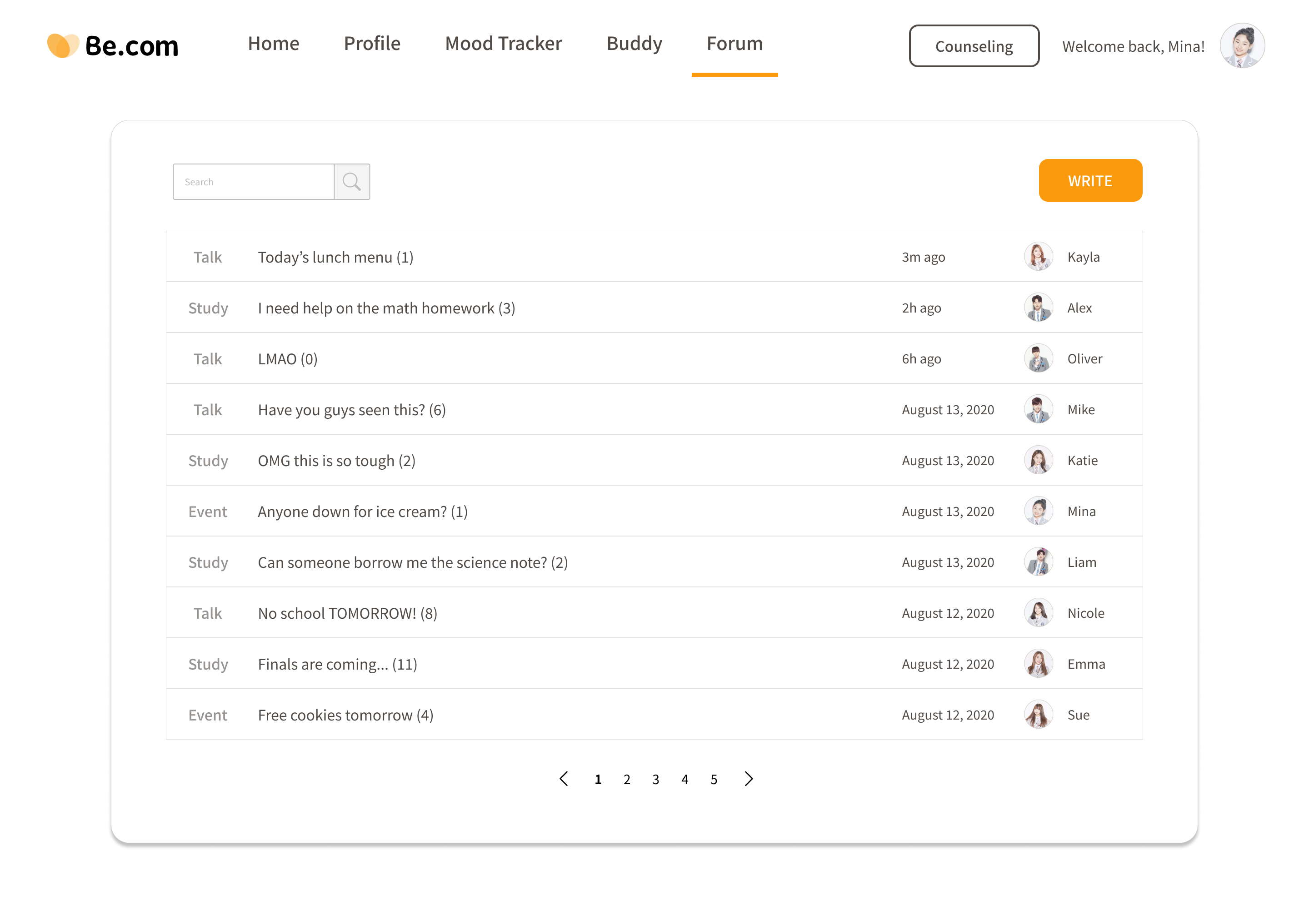The width and height of the screenshot is (1309, 924).
Task: Switch to the Buddy tab
Action: click(634, 44)
